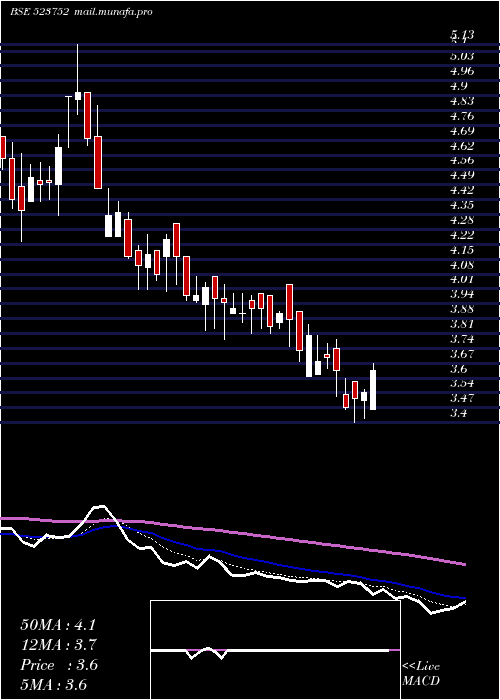Click the 4.22 price axis label
Image resolution: width=500 pixels, height=700 pixels.
point(462,235)
